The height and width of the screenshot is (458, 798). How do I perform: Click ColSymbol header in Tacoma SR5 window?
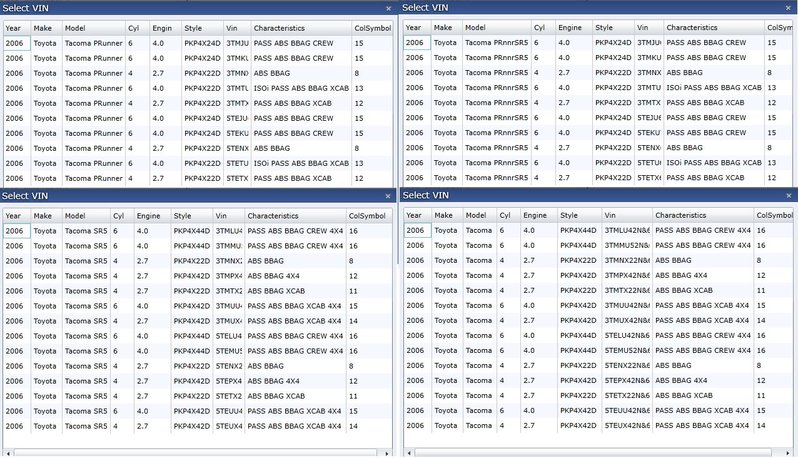[x=368, y=216]
